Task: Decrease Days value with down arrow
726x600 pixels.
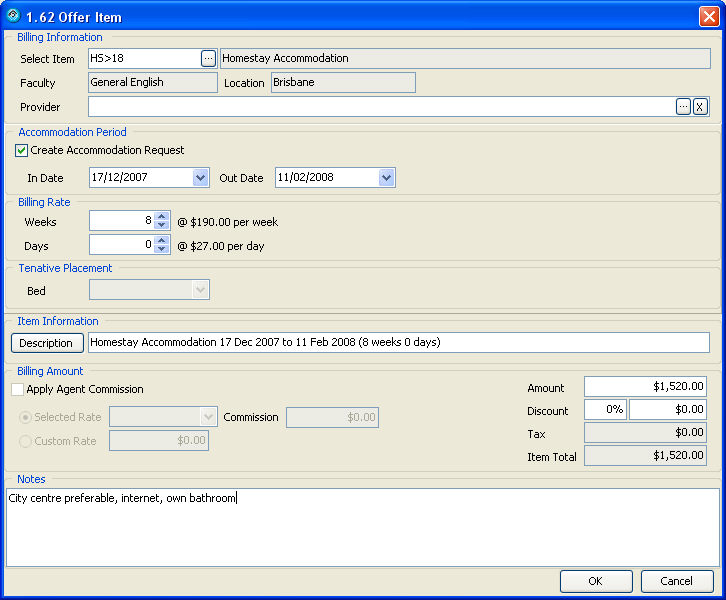Action: (162, 250)
